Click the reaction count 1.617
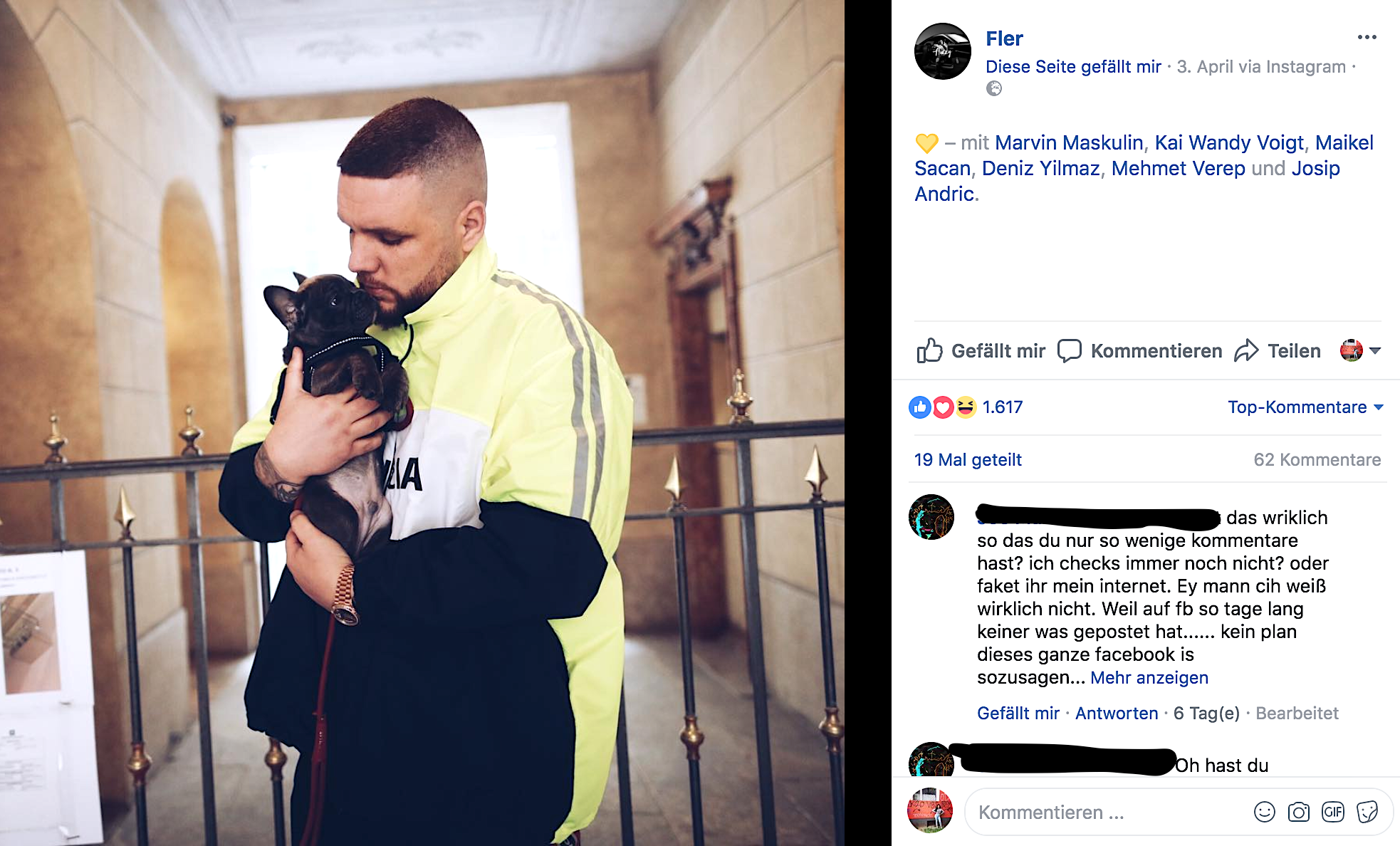This screenshot has width=1400, height=846. [x=1003, y=407]
